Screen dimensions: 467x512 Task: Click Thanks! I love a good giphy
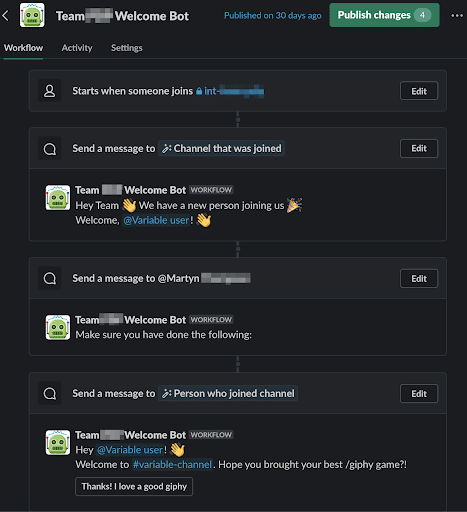pyautogui.click(x=134, y=487)
